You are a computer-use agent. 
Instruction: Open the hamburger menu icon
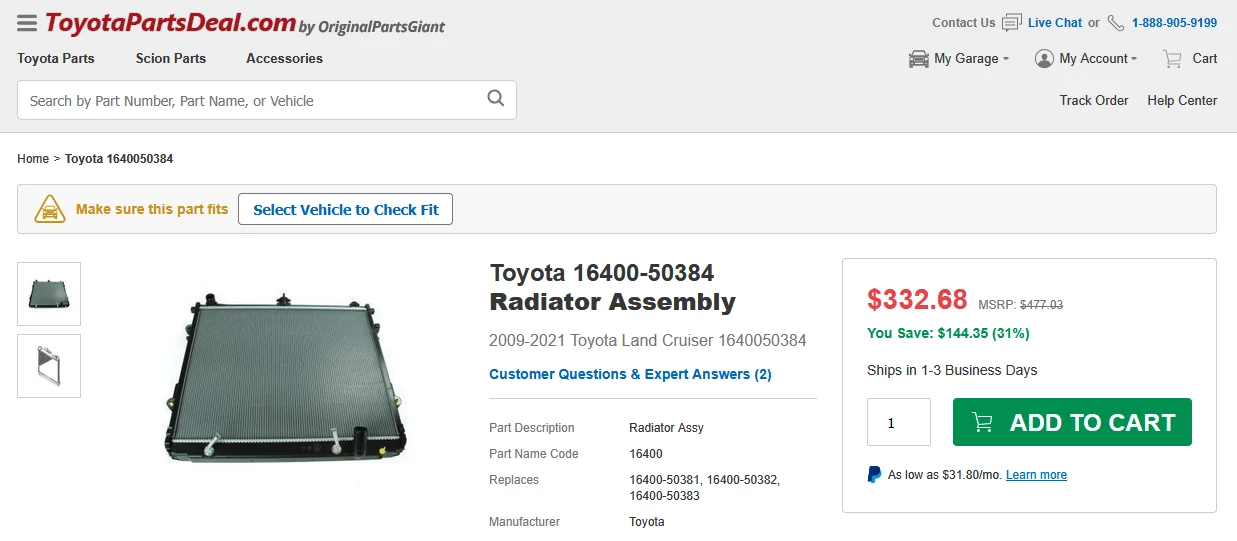click(27, 23)
